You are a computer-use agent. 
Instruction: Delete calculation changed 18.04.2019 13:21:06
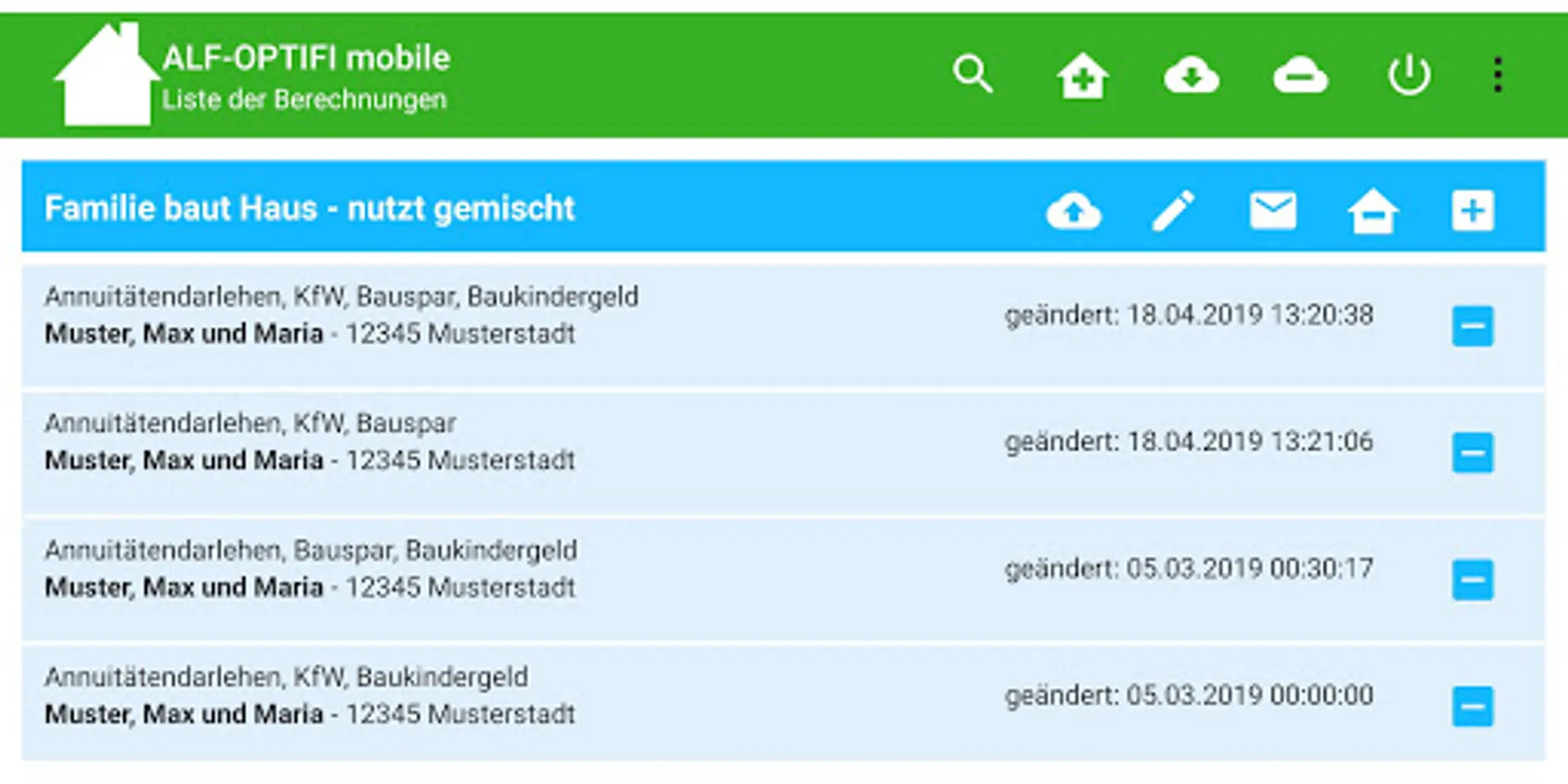[x=1472, y=453]
